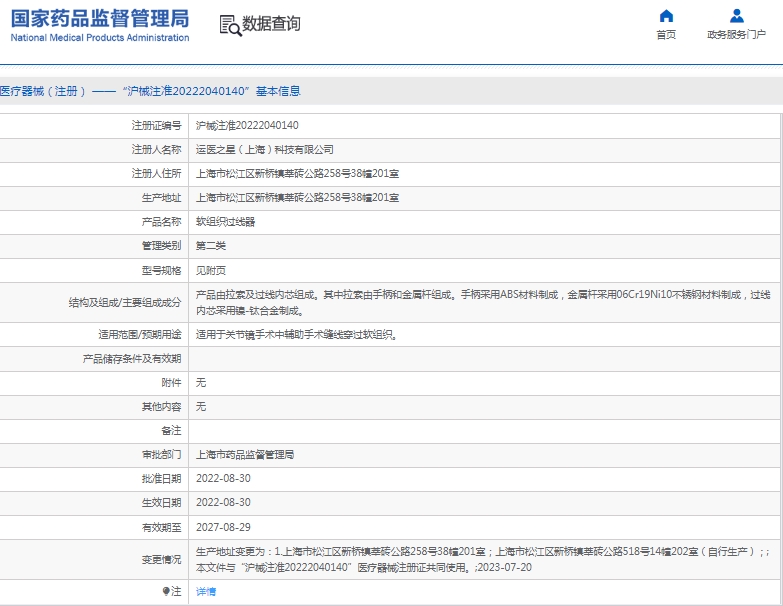The image size is (783, 606).
Task: Click the 管理类别 label
Action: (x=161, y=245)
